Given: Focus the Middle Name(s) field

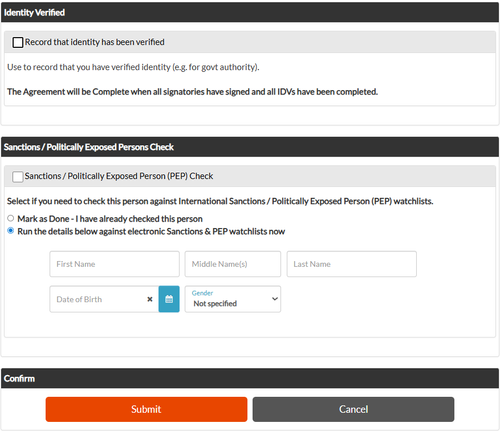Looking at the screenshot, I should coord(233,264).
